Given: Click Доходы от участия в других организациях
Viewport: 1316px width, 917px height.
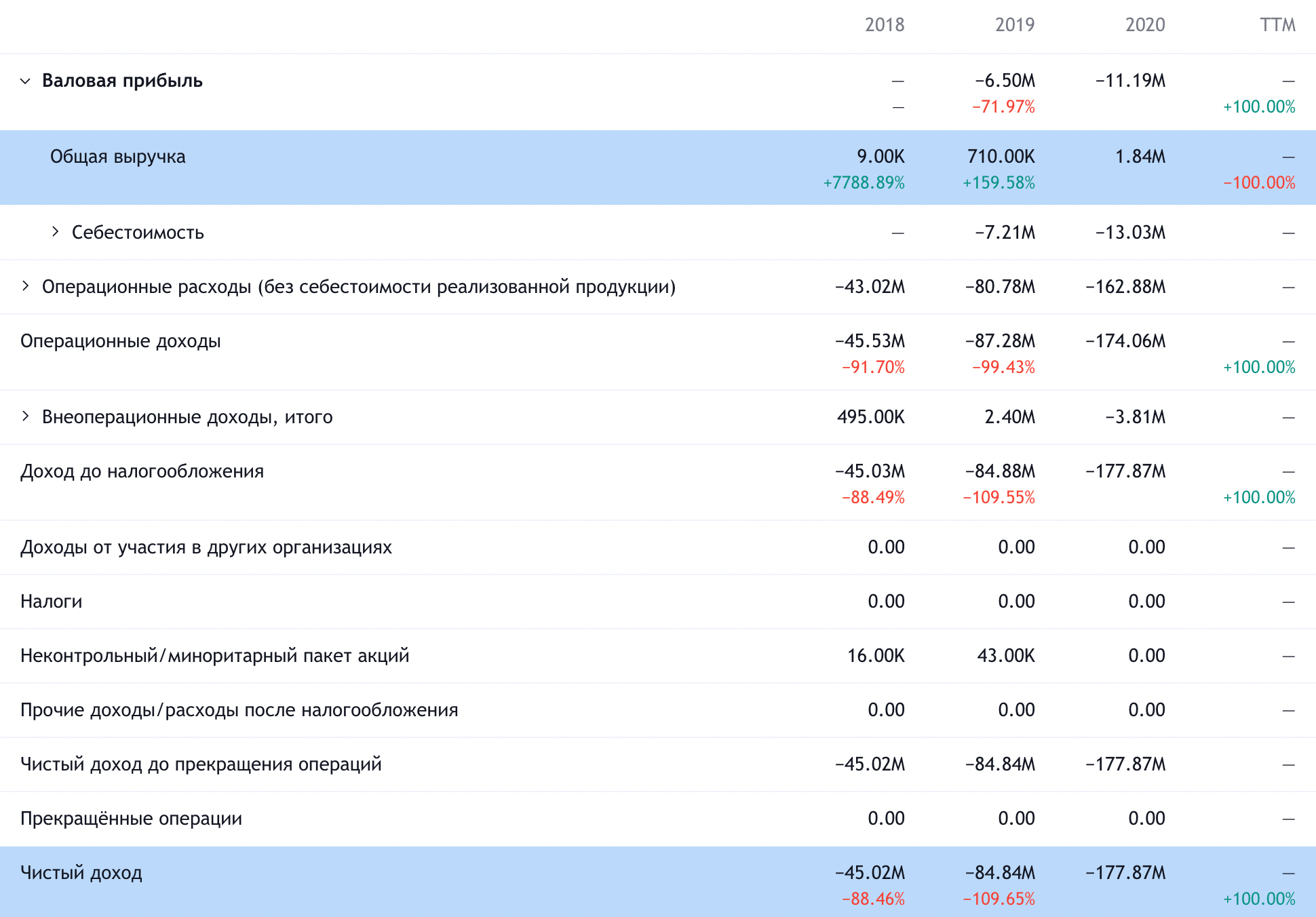Looking at the screenshot, I should (x=206, y=547).
